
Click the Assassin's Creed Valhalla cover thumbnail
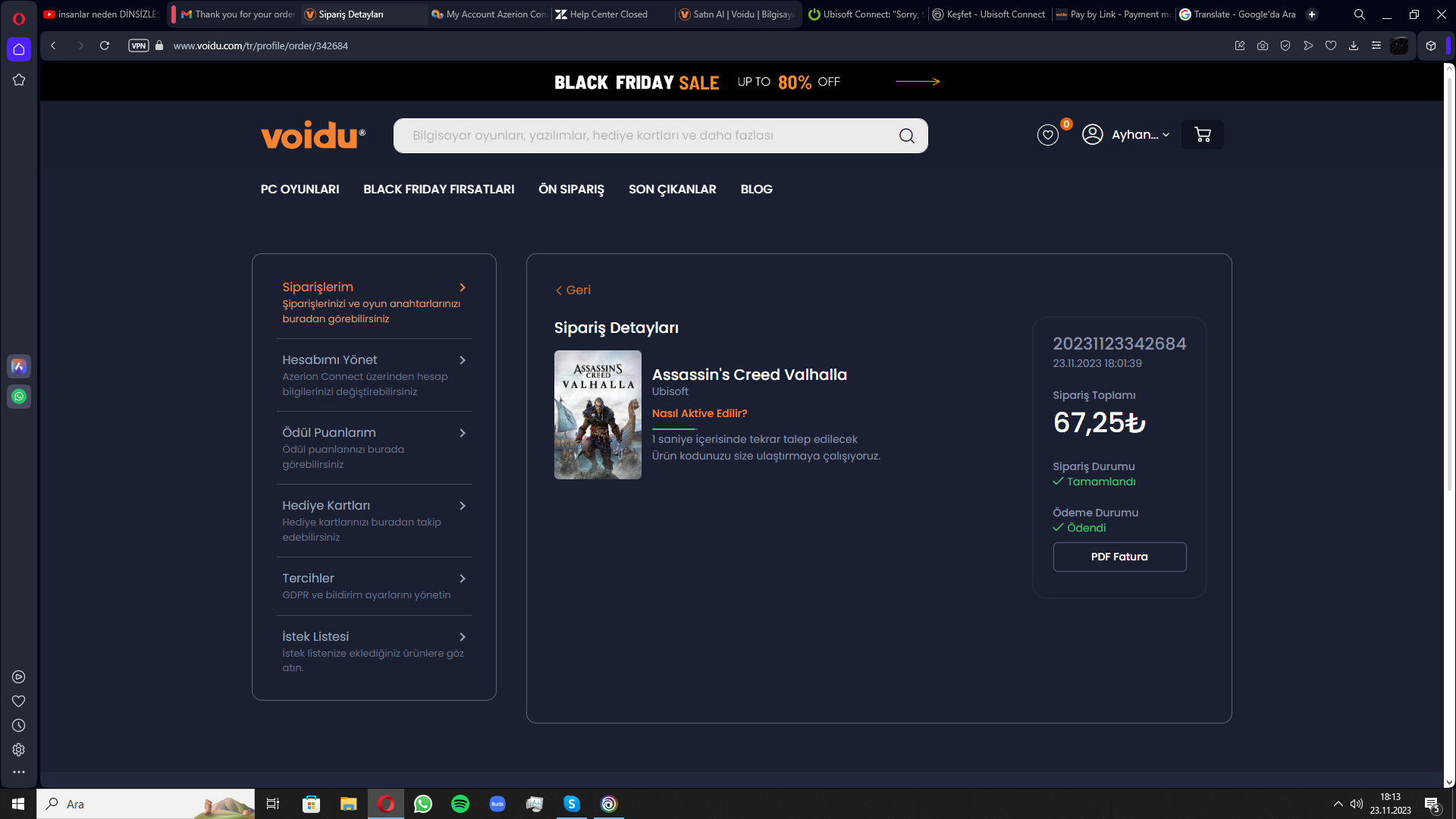coord(598,415)
